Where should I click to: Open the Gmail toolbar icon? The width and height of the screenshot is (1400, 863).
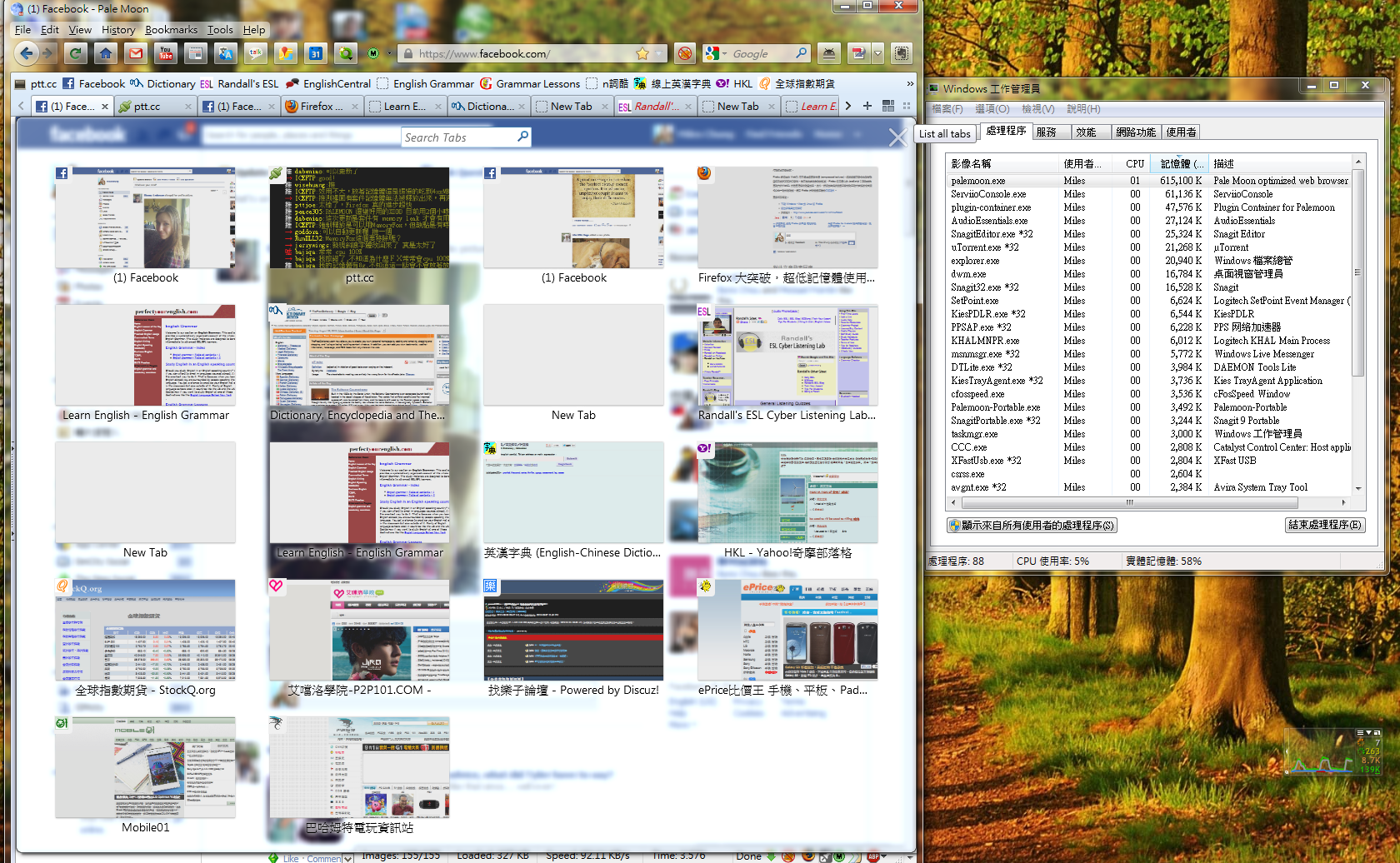[135, 54]
